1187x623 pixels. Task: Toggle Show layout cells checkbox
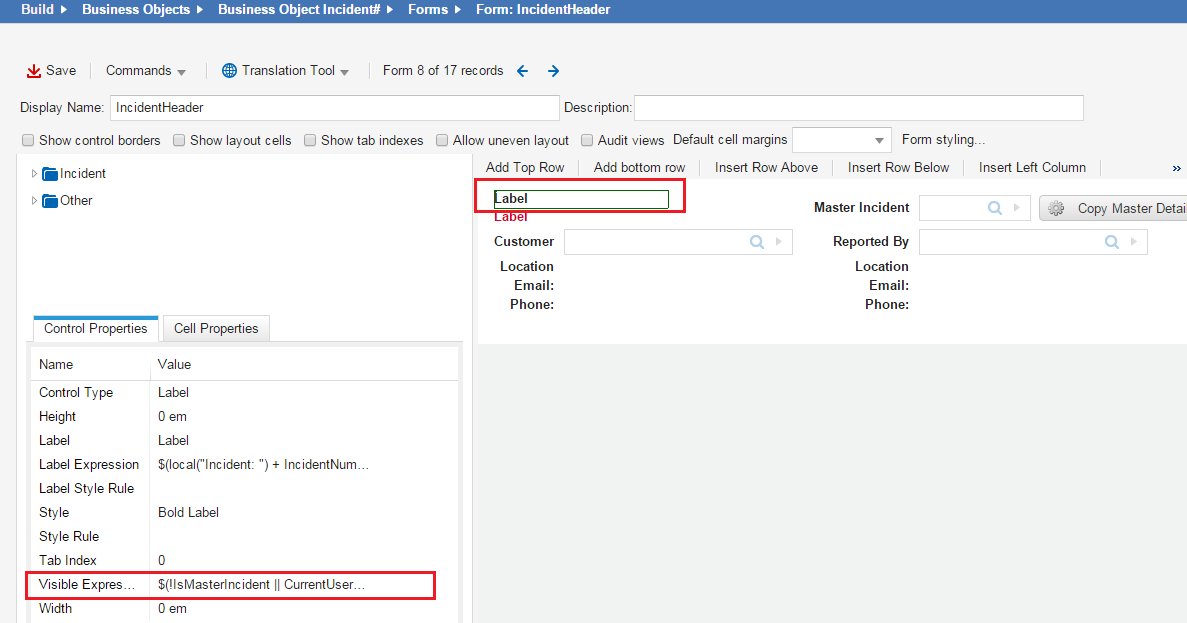point(179,141)
